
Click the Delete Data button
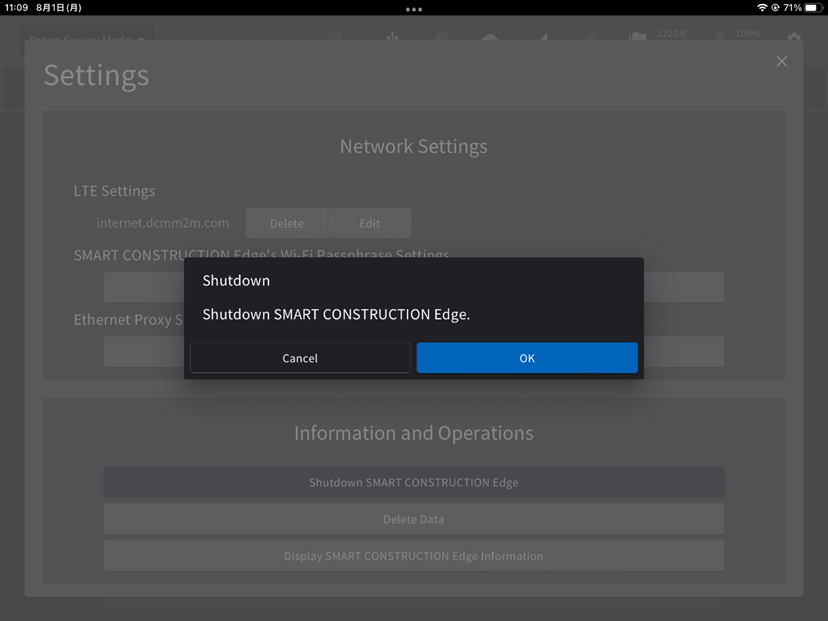(413, 519)
